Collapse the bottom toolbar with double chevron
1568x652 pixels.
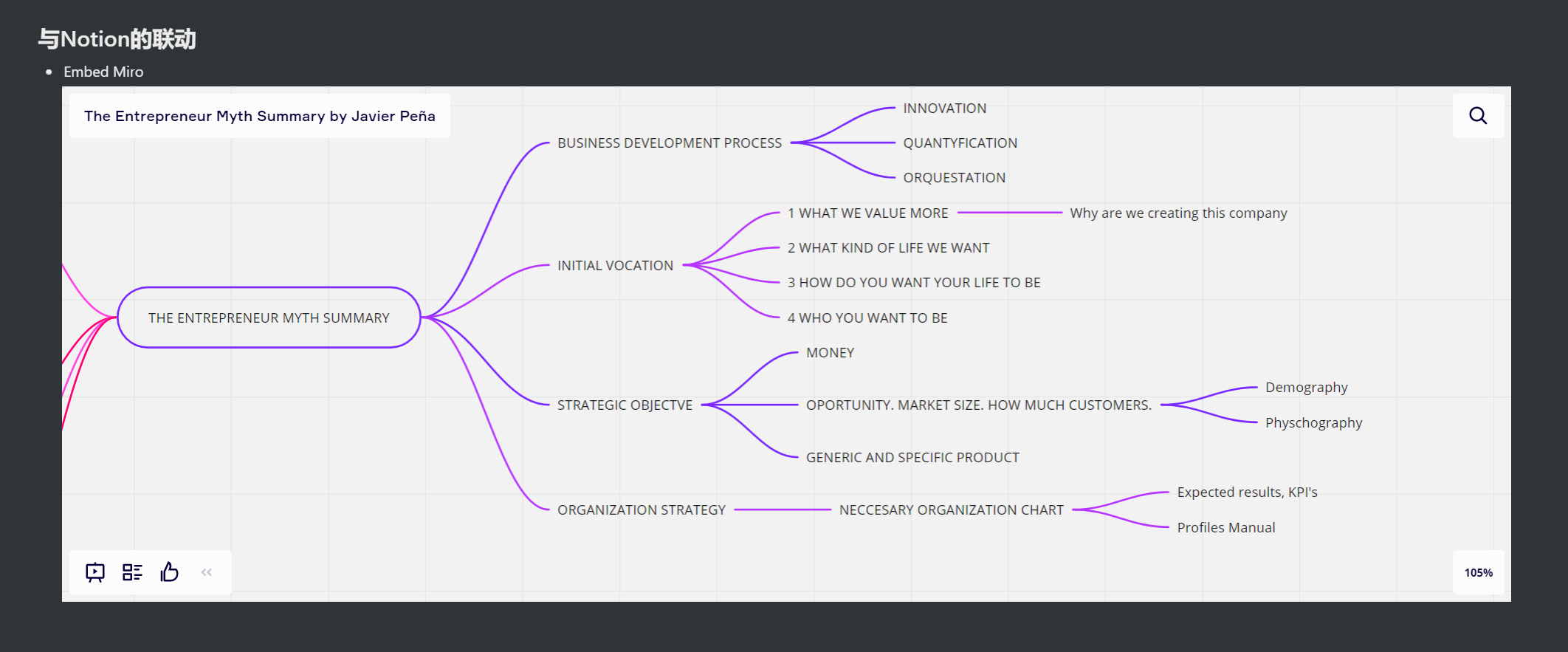click(x=207, y=572)
